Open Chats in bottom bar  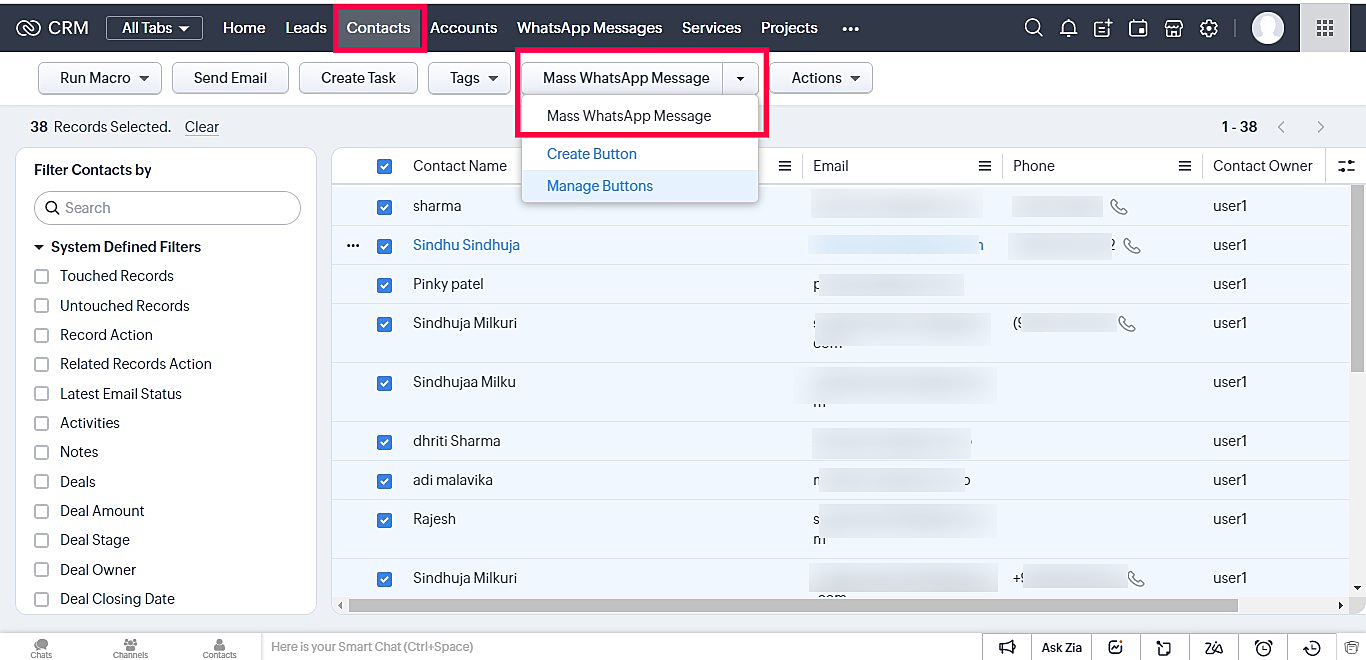tap(41, 648)
